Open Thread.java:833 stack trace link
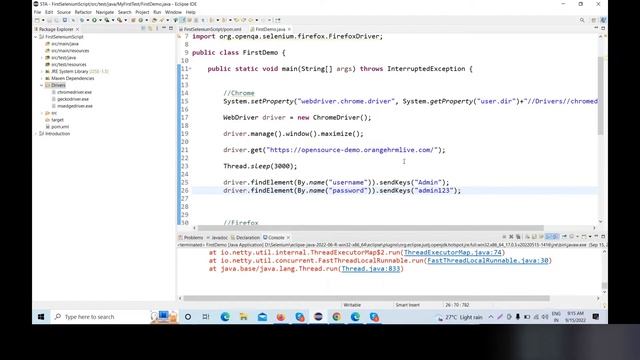 [371, 269]
